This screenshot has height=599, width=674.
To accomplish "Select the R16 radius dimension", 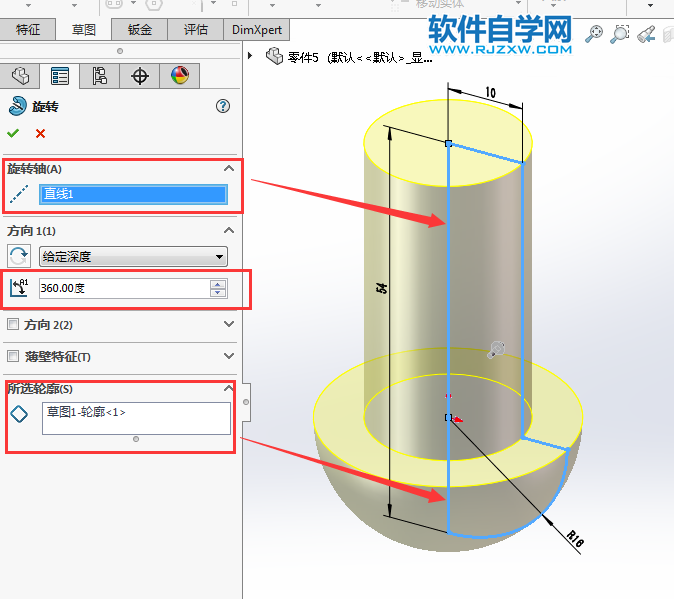I will [575, 539].
